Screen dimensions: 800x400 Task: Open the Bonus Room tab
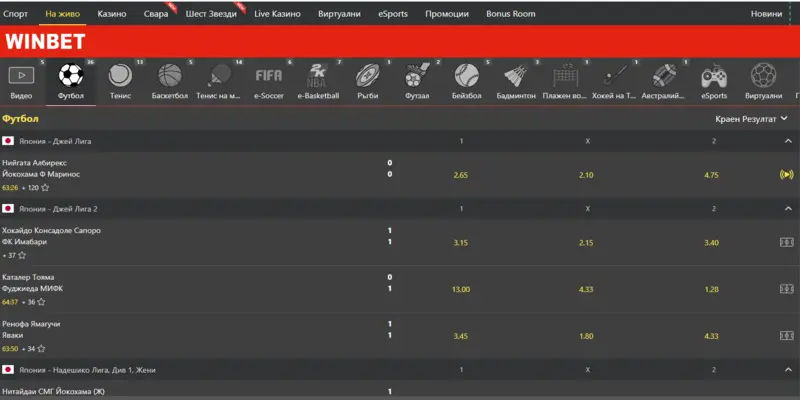[511, 14]
